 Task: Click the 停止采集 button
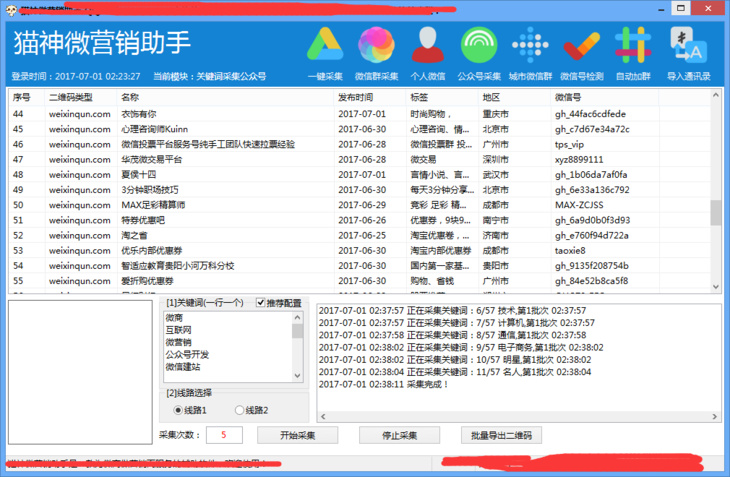(x=399, y=435)
